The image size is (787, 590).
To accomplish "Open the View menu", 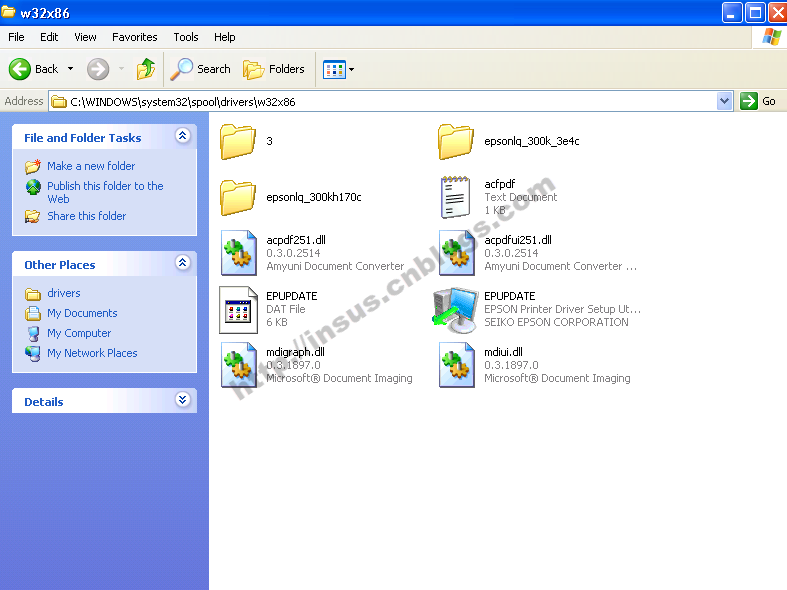I will (85, 37).
